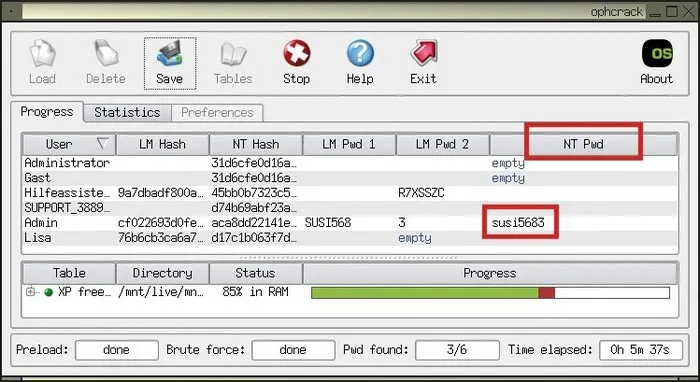Switch to the Progress tab
Screen dimensions: 700x382
pyautogui.click(x=47, y=112)
